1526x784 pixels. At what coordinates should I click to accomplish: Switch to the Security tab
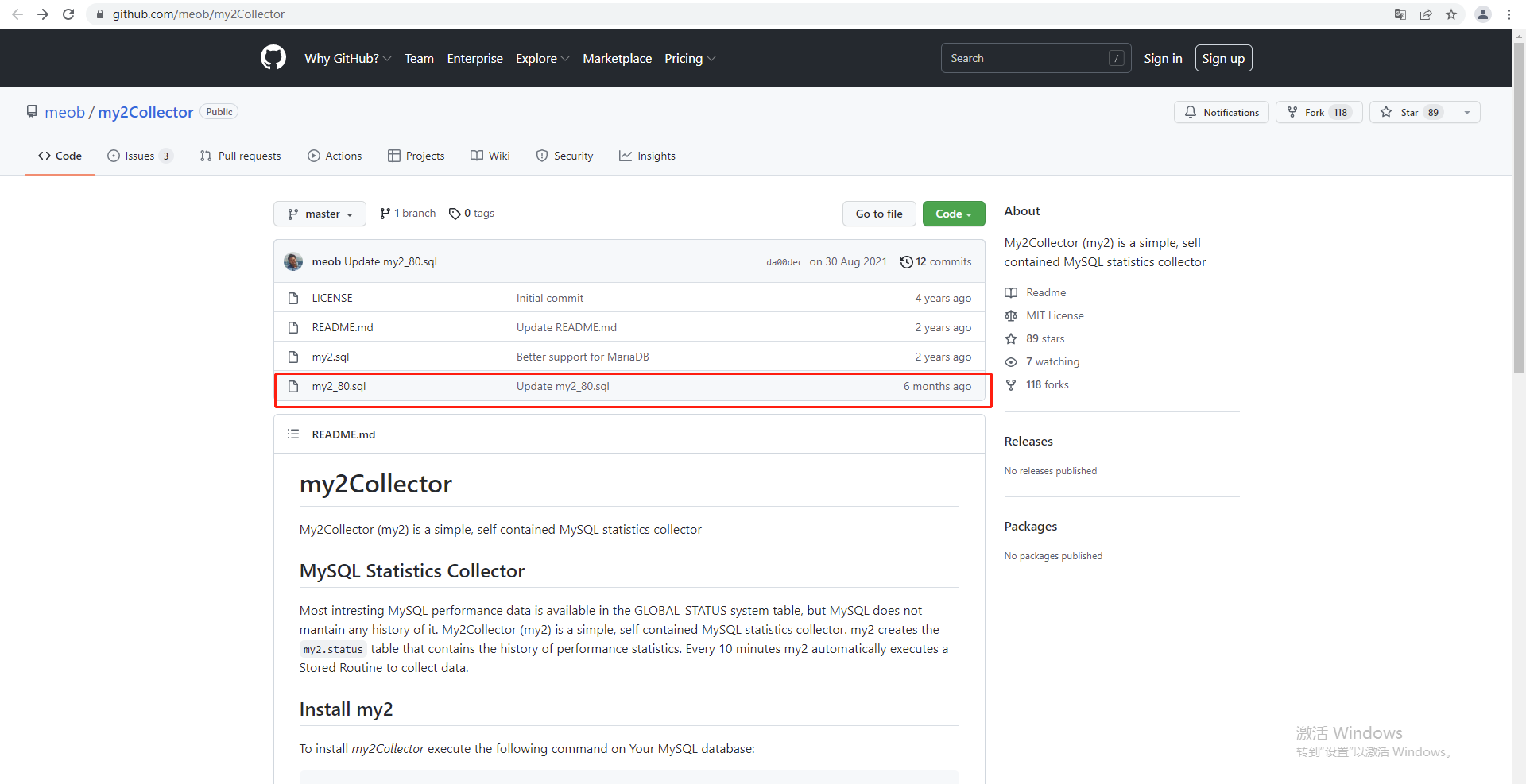[x=564, y=156]
